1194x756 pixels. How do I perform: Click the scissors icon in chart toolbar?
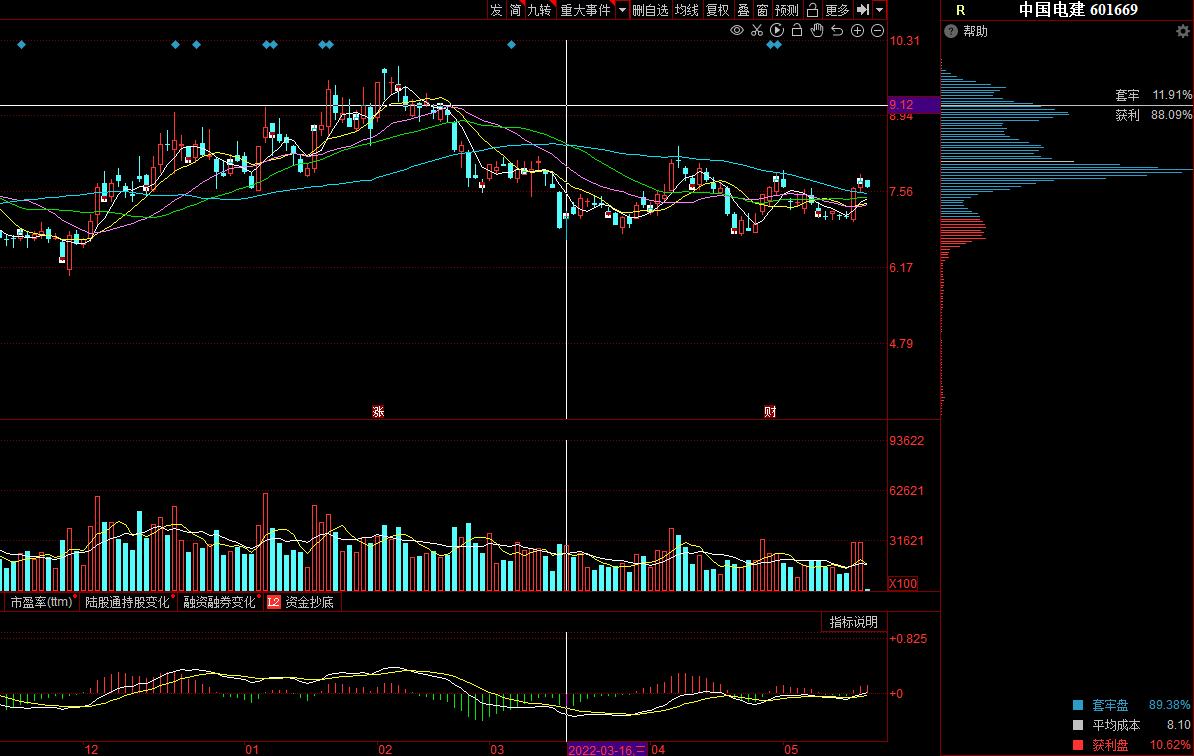[757, 31]
